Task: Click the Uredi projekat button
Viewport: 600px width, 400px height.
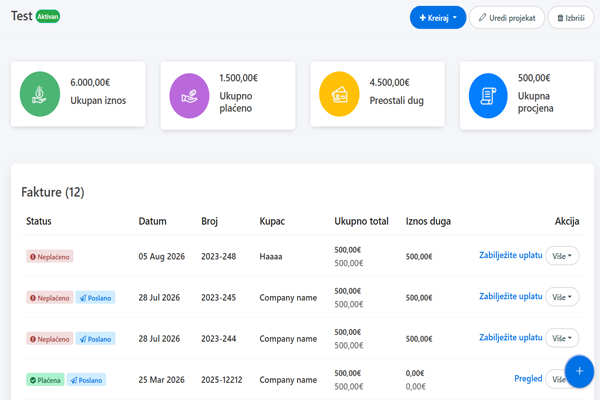Action: [x=507, y=18]
